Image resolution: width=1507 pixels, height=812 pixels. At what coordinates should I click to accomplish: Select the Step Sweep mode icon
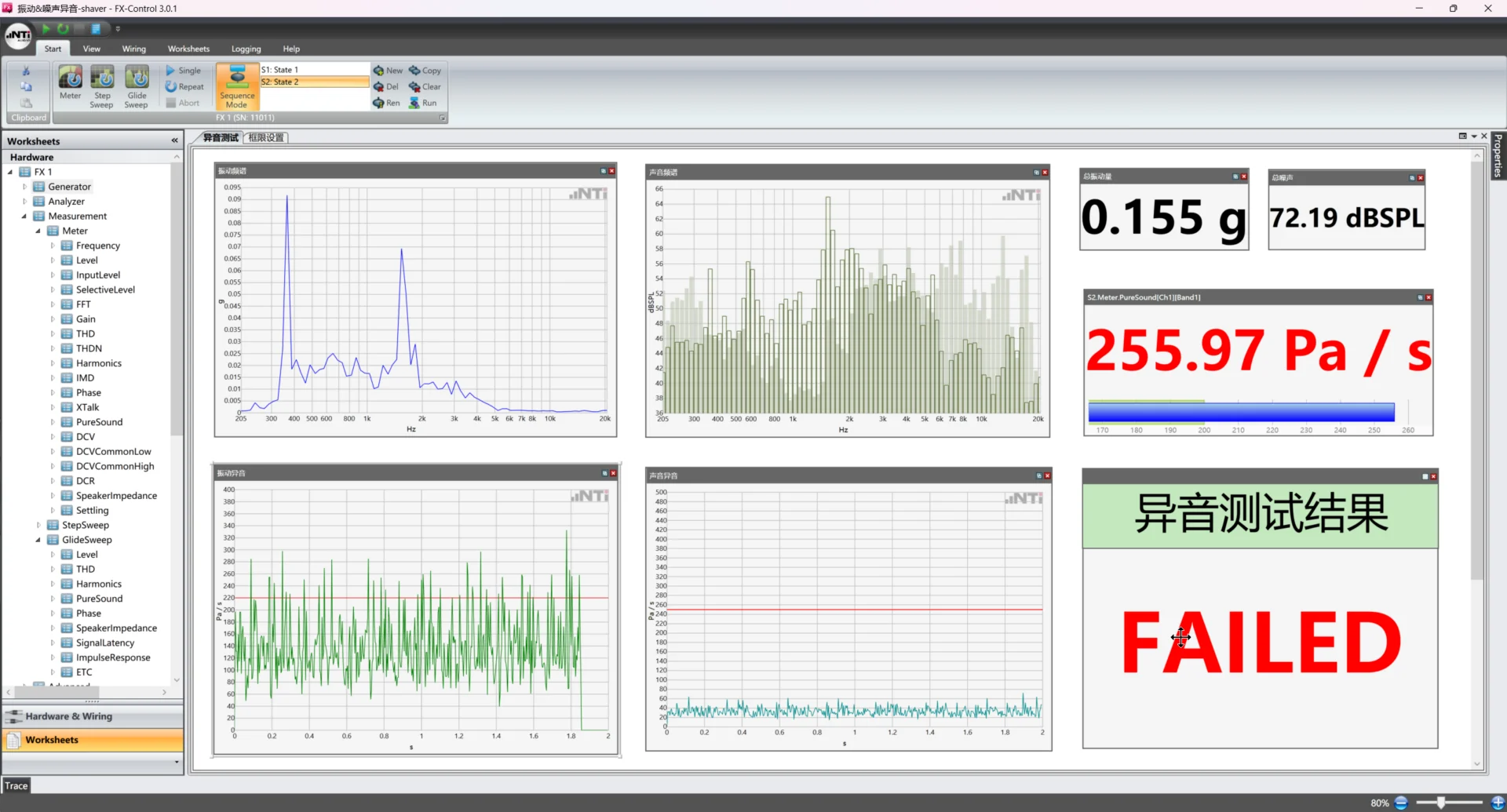[x=102, y=78]
